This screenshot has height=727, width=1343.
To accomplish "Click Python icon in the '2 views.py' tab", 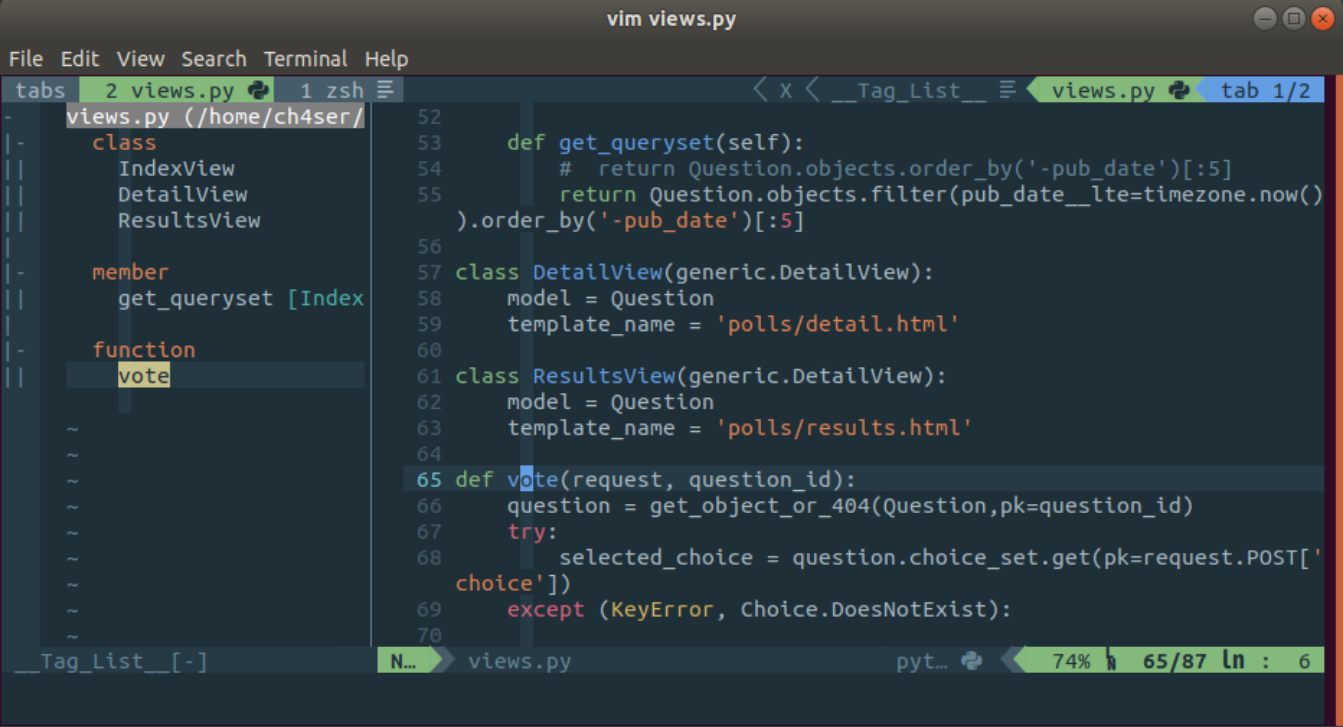I will point(259,90).
